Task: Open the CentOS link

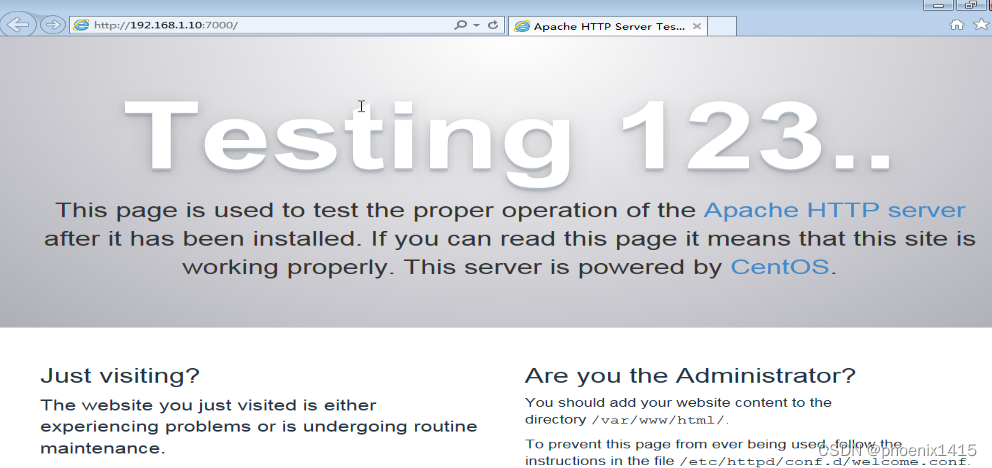Action: click(x=779, y=266)
